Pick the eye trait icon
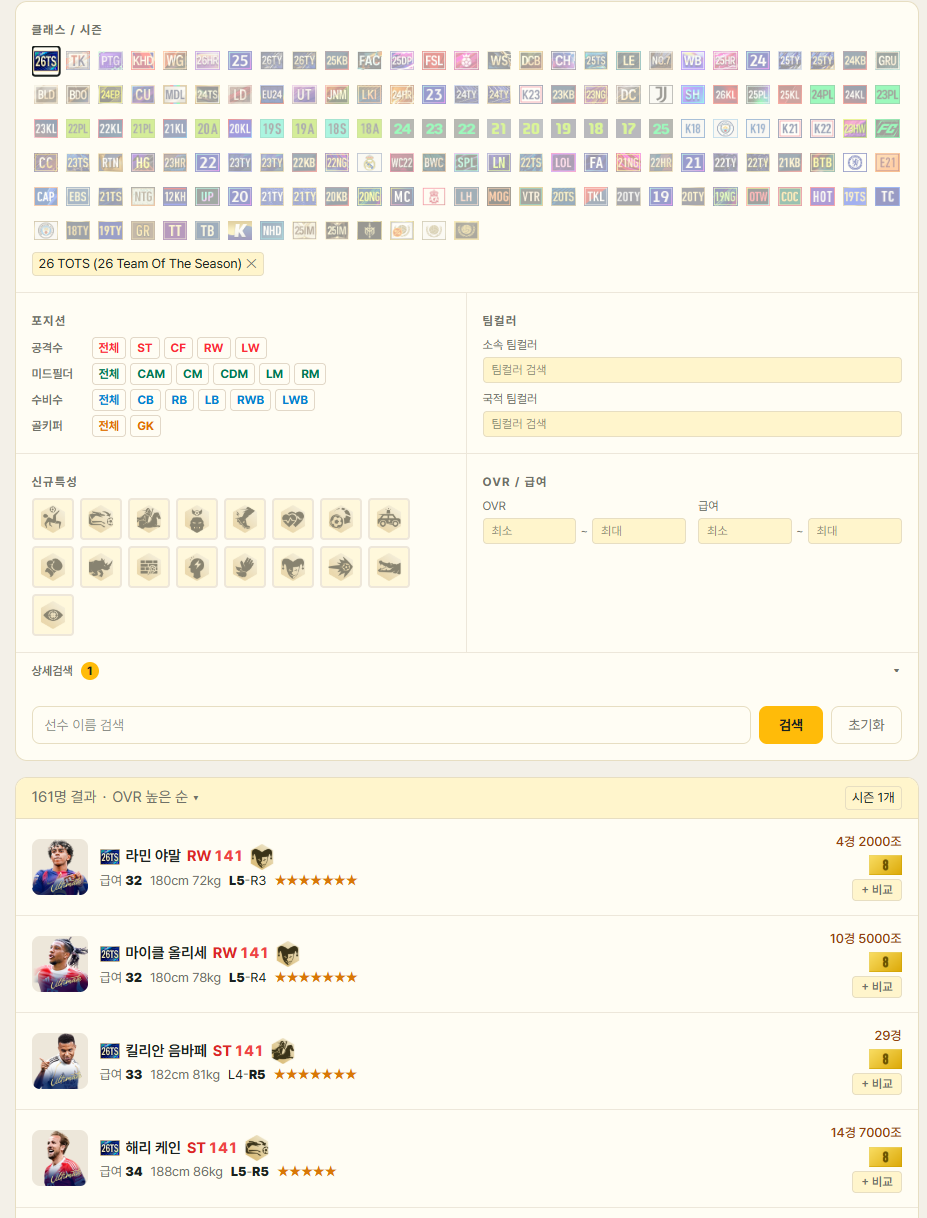The image size is (927, 1218). point(53,615)
